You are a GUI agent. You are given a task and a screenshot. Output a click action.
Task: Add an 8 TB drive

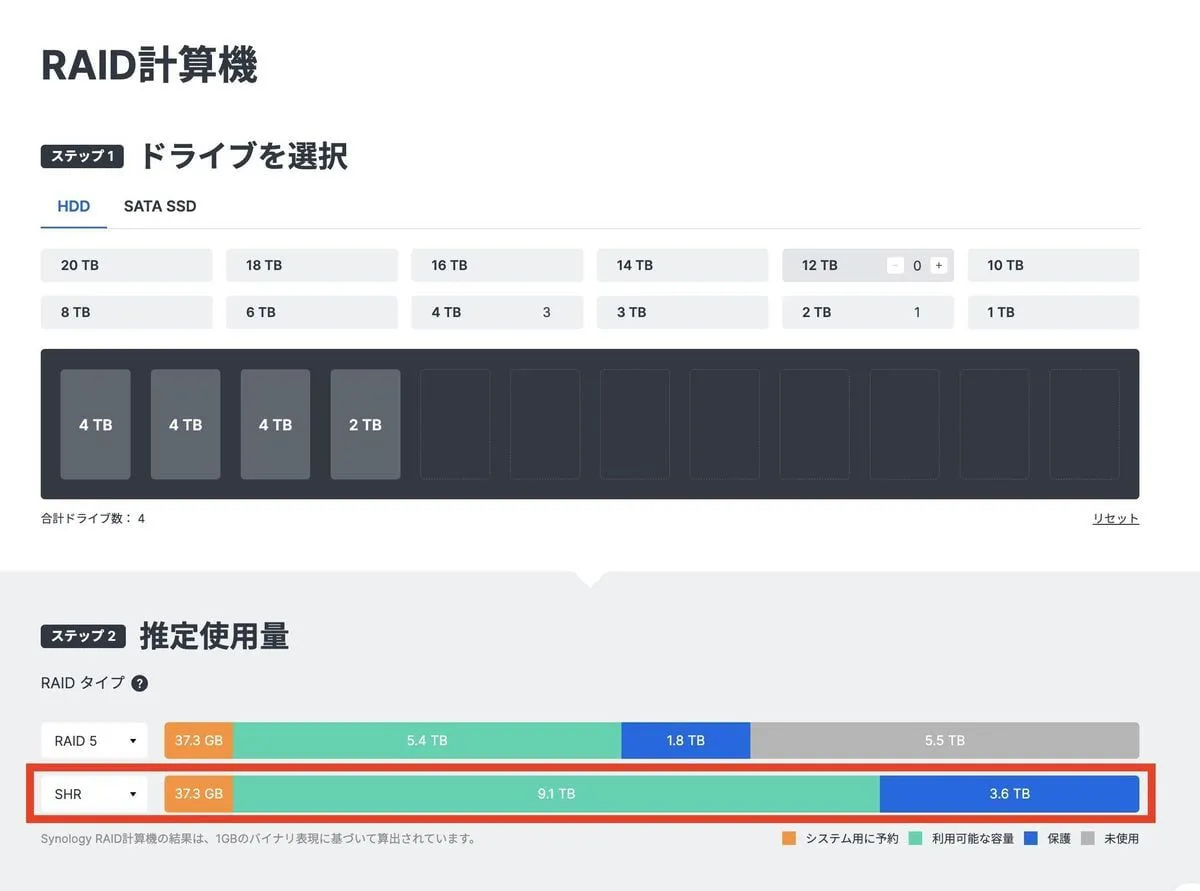tap(126, 312)
